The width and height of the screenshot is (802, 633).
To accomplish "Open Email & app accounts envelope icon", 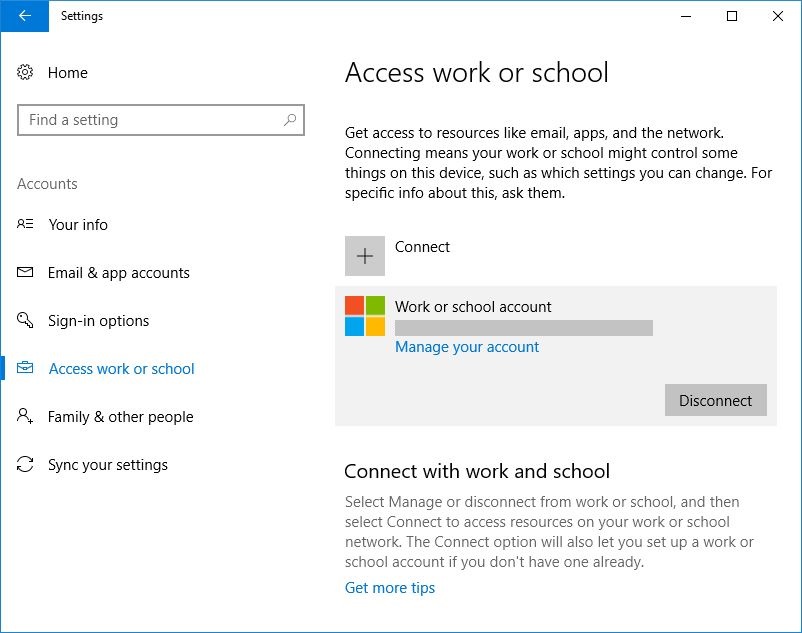I will [24, 272].
